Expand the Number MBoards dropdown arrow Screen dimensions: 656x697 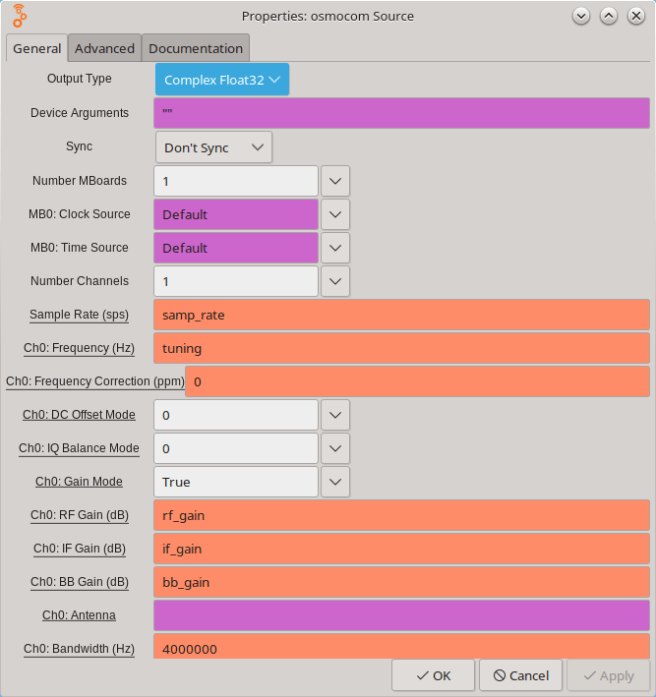336,181
